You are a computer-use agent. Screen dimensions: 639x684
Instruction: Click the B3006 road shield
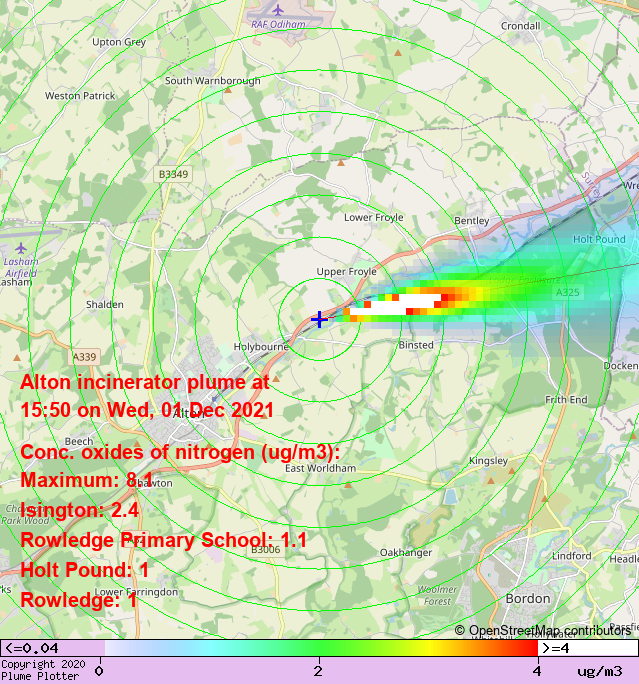click(x=265, y=550)
